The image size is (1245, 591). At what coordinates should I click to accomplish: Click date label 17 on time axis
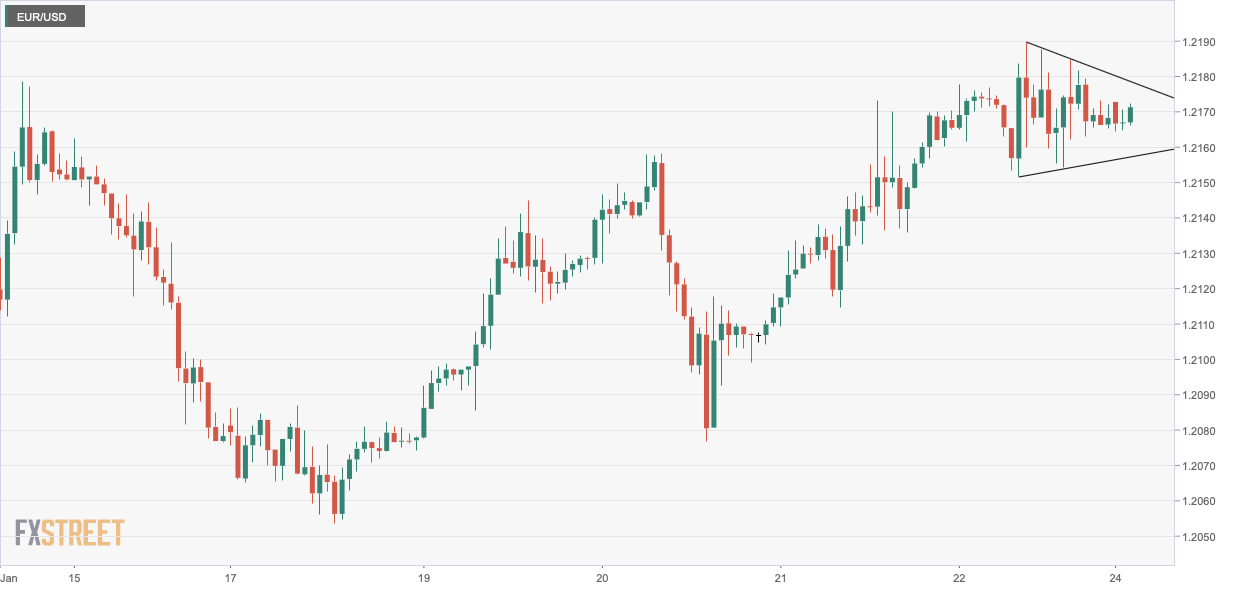(x=230, y=578)
